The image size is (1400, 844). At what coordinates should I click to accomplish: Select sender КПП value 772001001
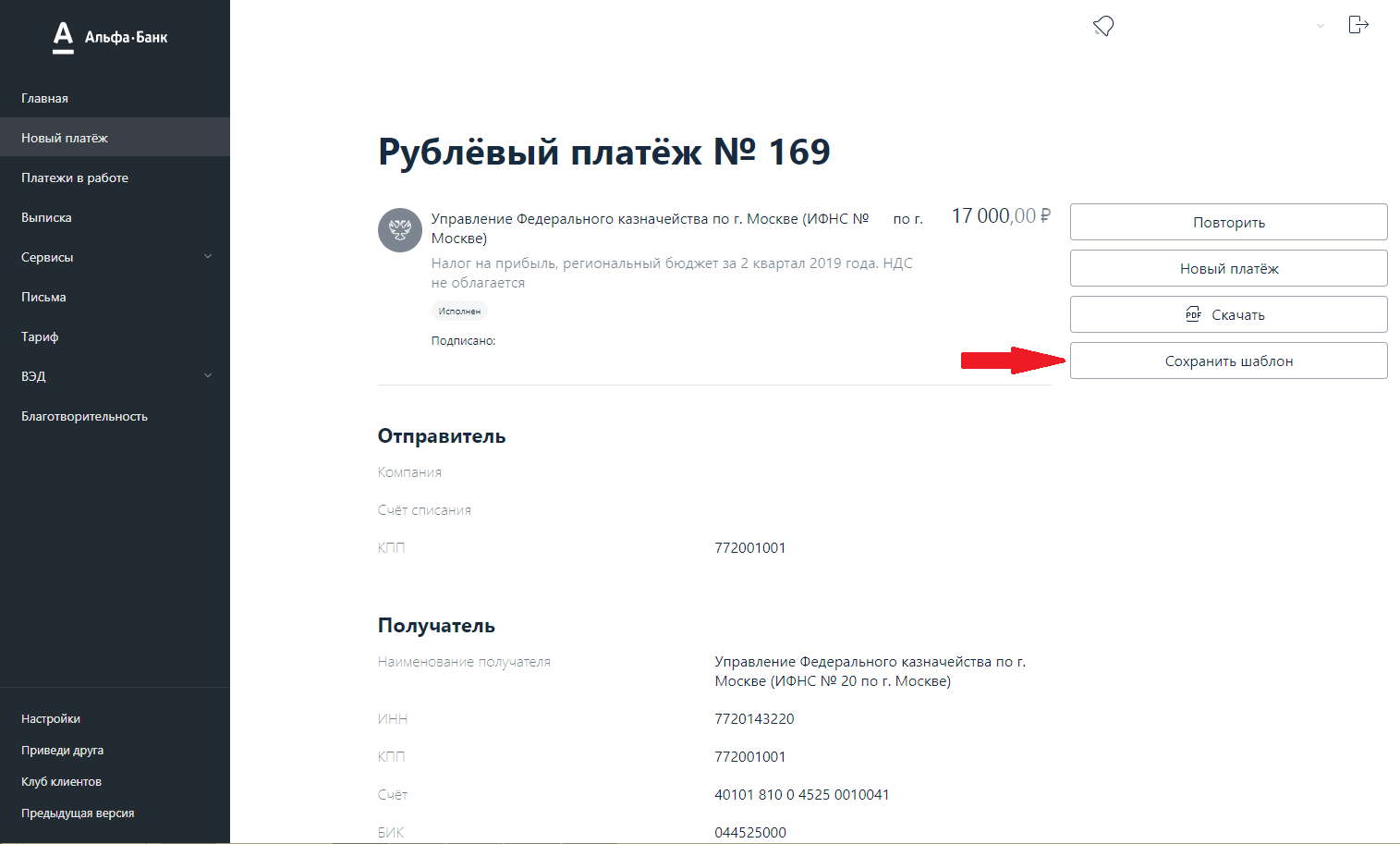click(750, 547)
